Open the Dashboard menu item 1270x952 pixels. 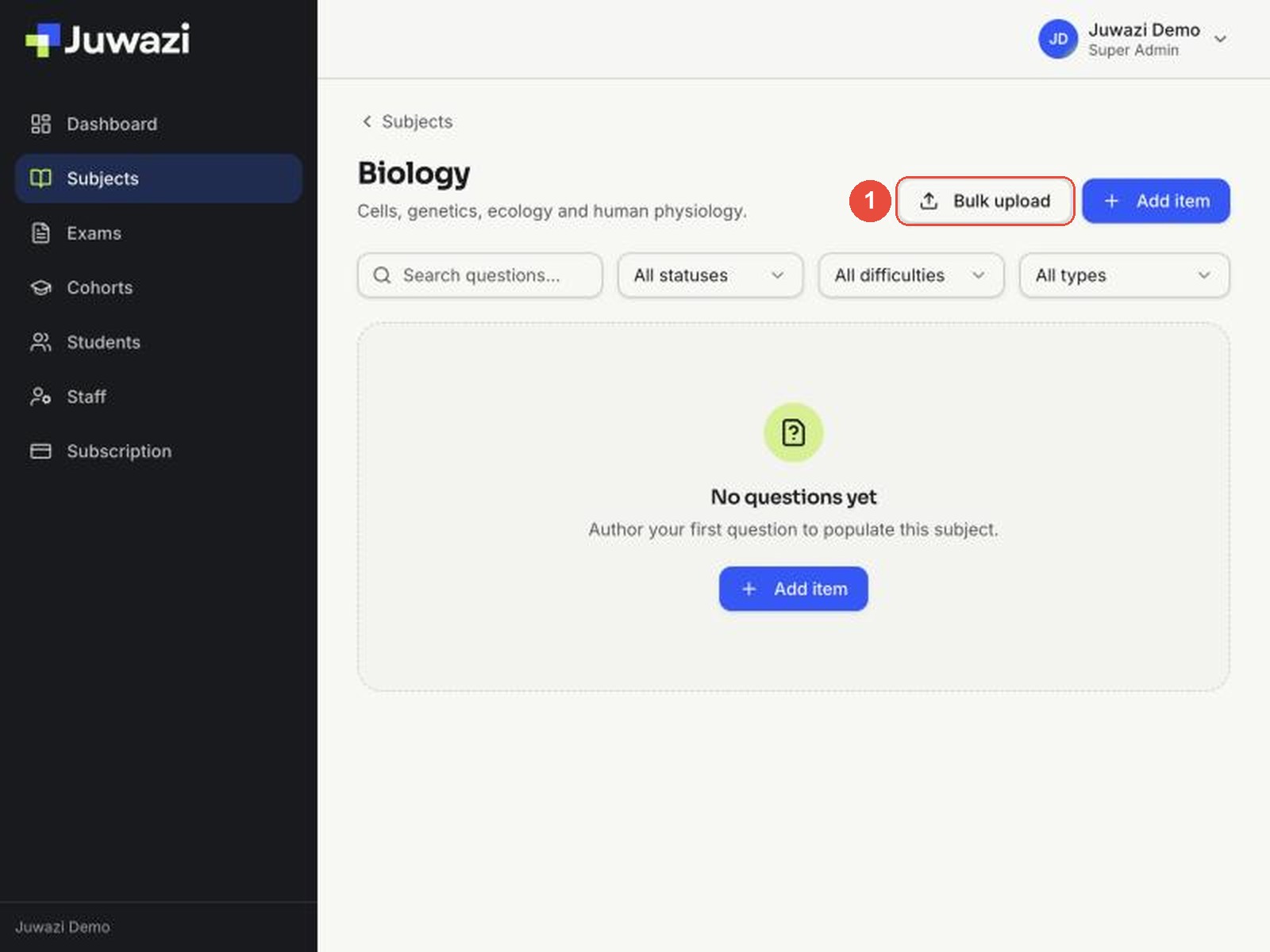[x=158, y=124]
